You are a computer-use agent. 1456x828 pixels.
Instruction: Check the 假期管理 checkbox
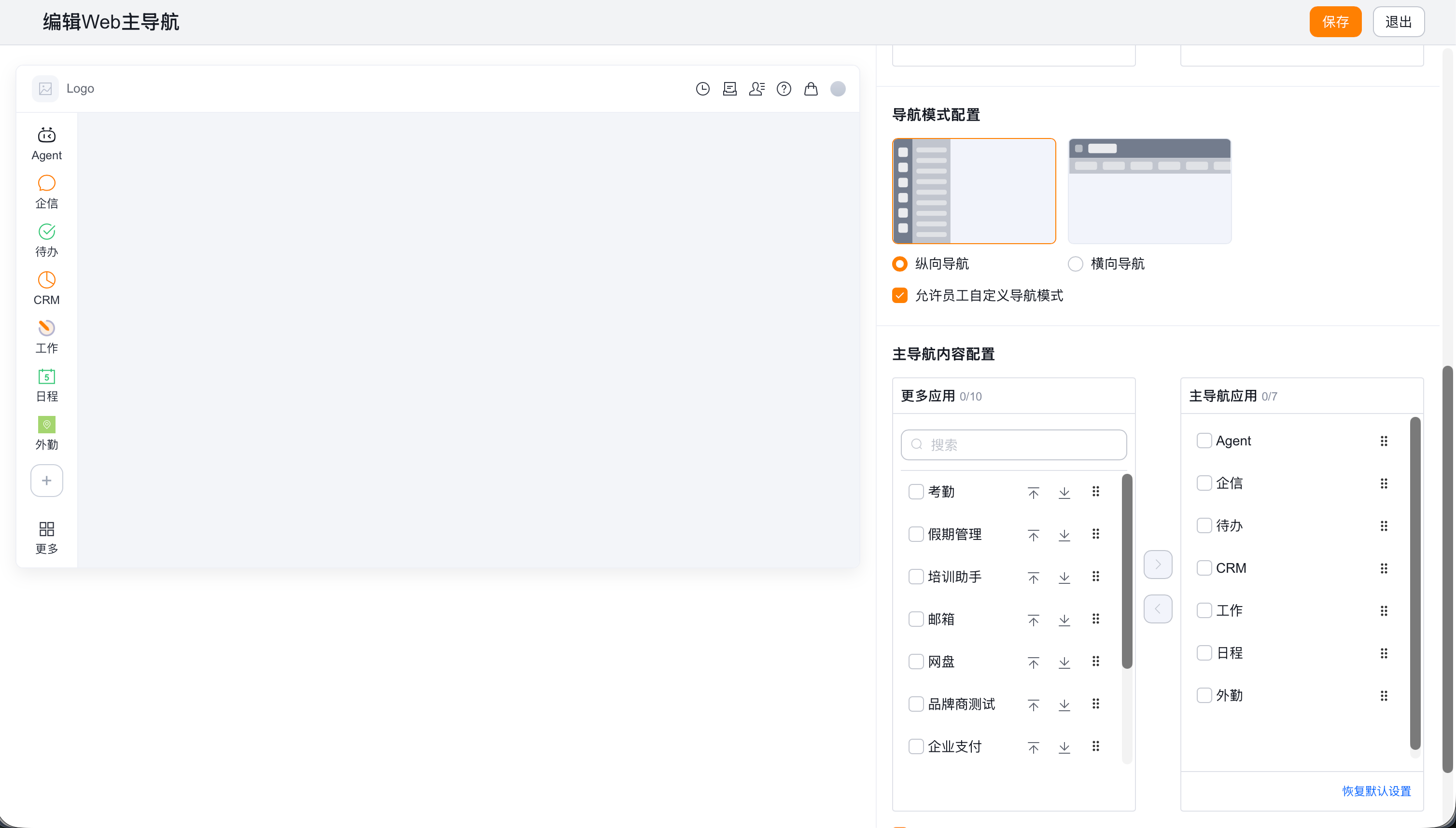[x=915, y=534]
